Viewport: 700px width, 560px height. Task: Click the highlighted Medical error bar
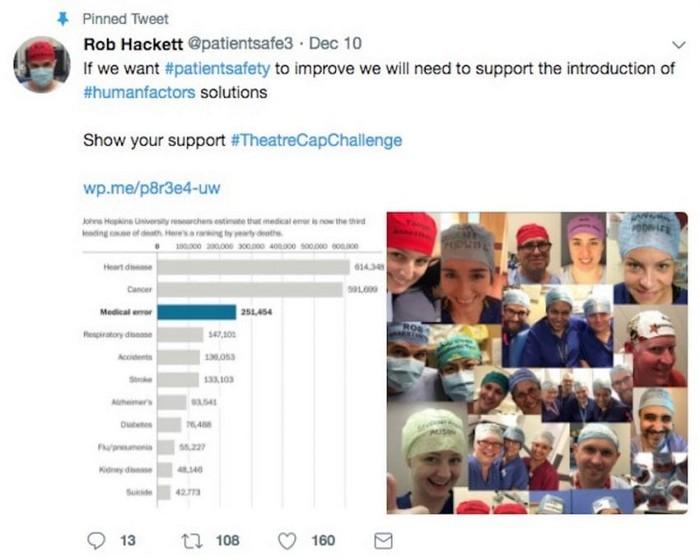click(199, 313)
